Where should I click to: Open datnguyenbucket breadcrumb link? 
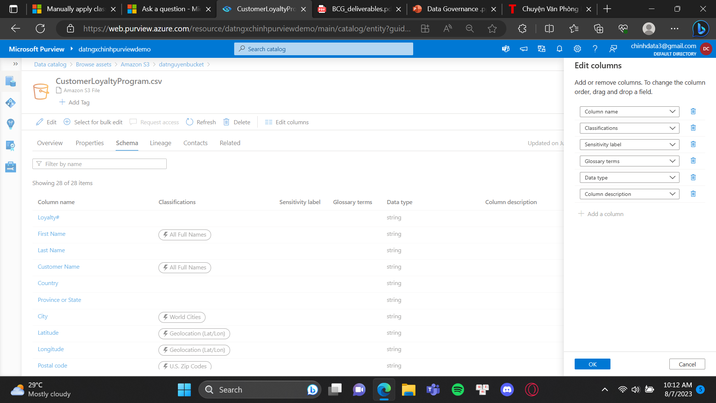pyautogui.click(x=181, y=64)
